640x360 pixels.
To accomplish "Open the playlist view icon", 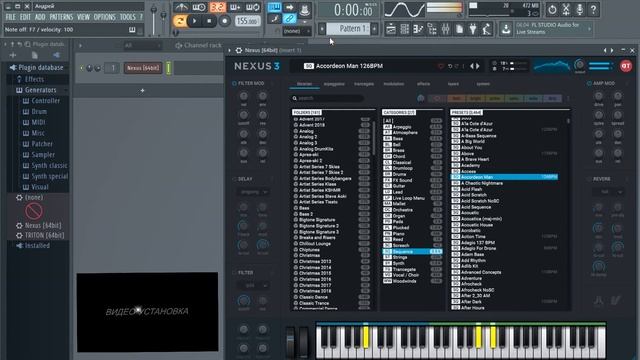I will pos(391,29).
